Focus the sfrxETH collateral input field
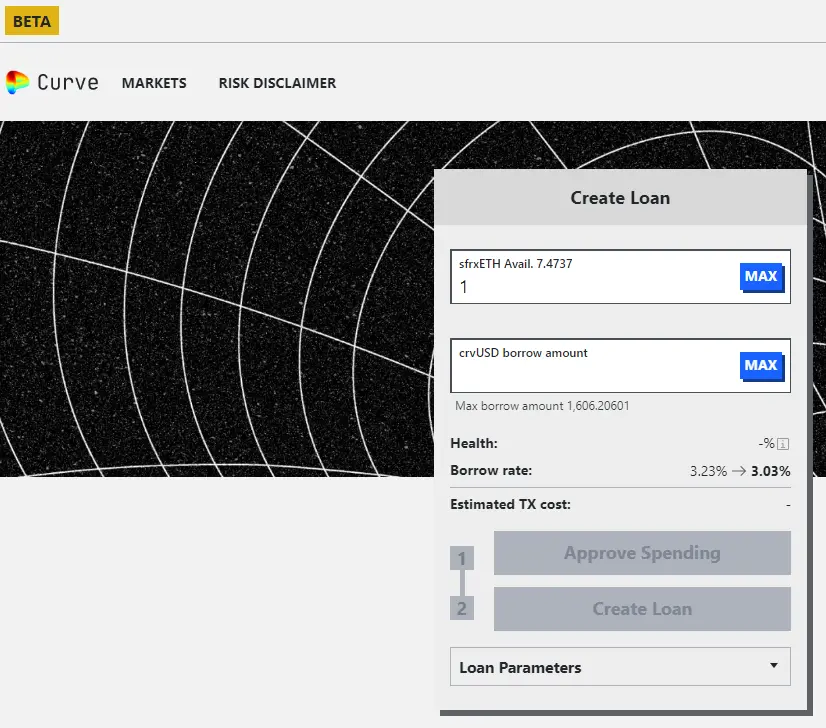The image size is (826, 728). coord(620,277)
